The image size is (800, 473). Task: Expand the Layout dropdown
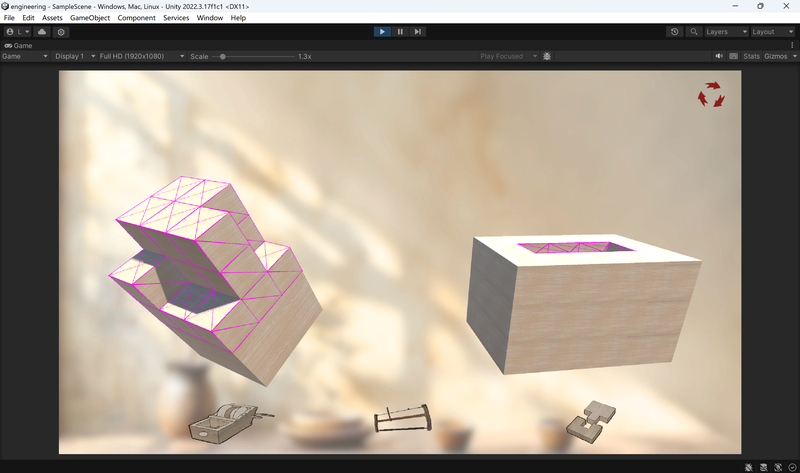(x=772, y=32)
